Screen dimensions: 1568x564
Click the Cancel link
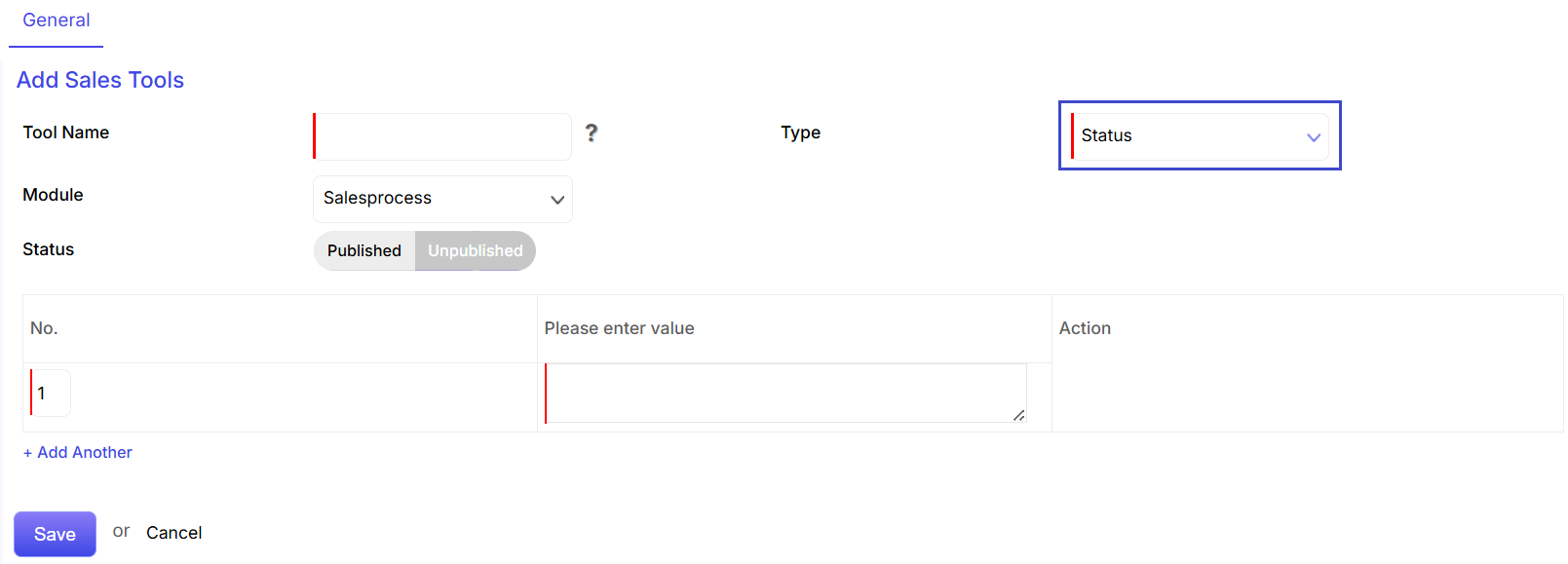pos(173,533)
